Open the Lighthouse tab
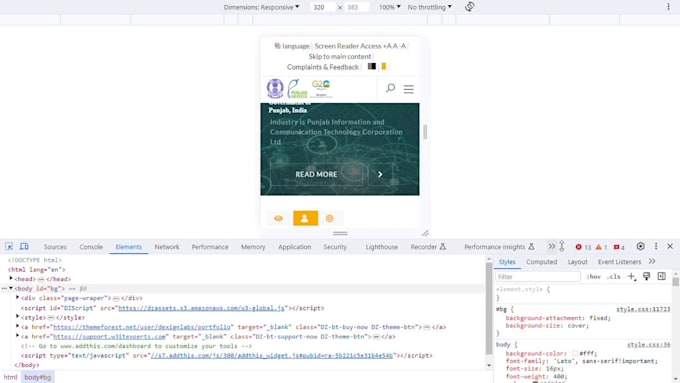Screen dimensions: 680x383 tap(381, 247)
